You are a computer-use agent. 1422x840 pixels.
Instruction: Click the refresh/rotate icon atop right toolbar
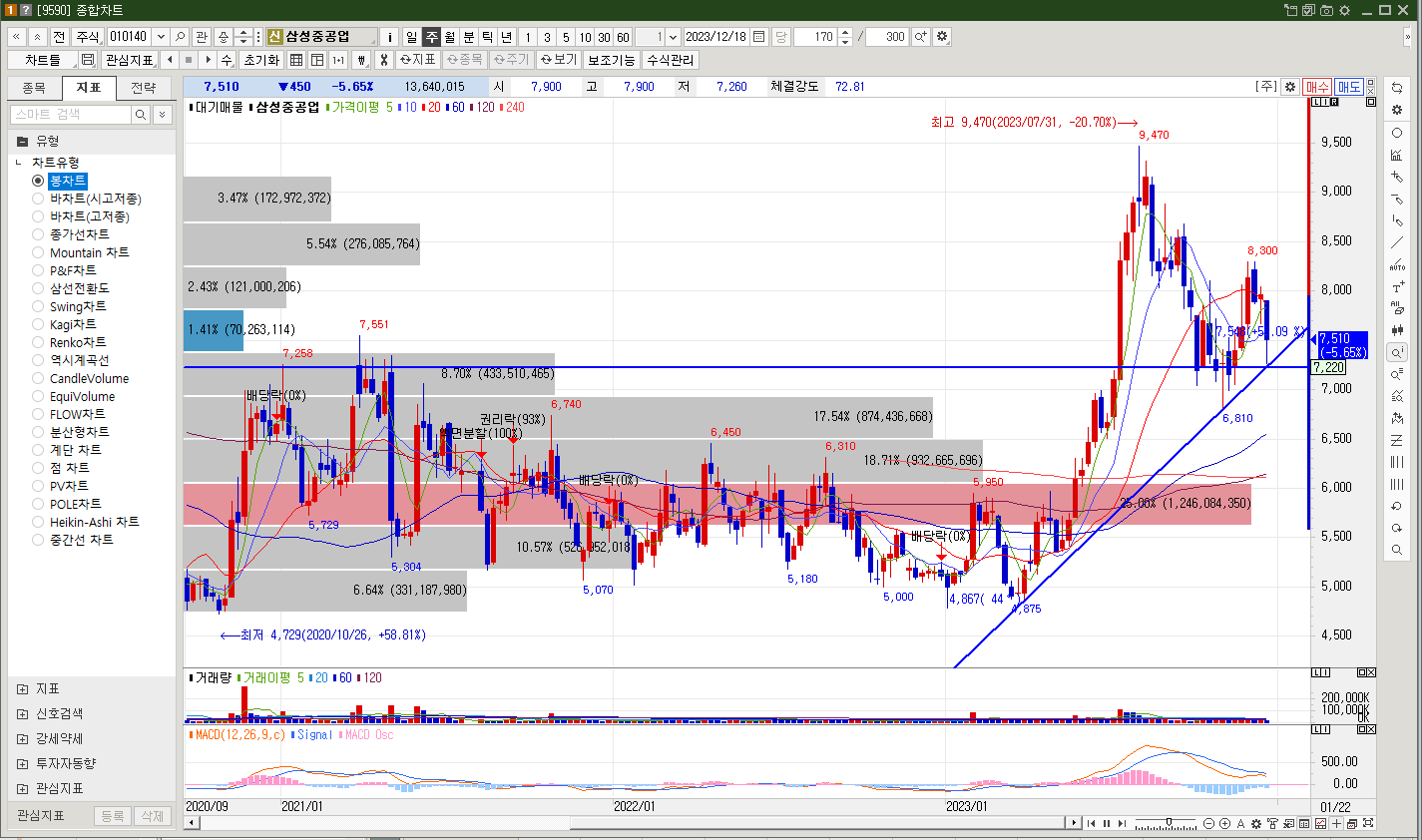click(x=1397, y=88)
